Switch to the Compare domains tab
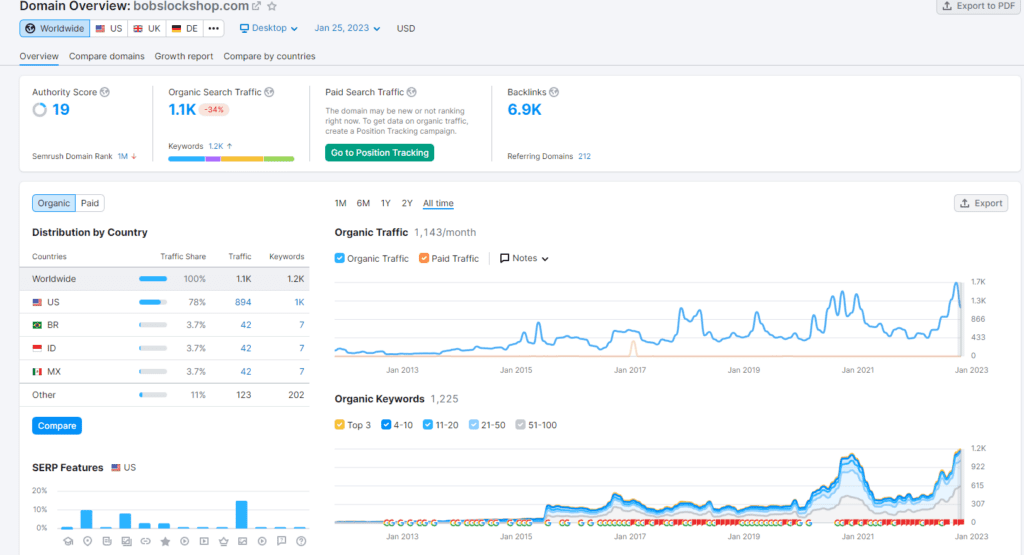Screen dimensions: 1024x555 coord(106,56)
